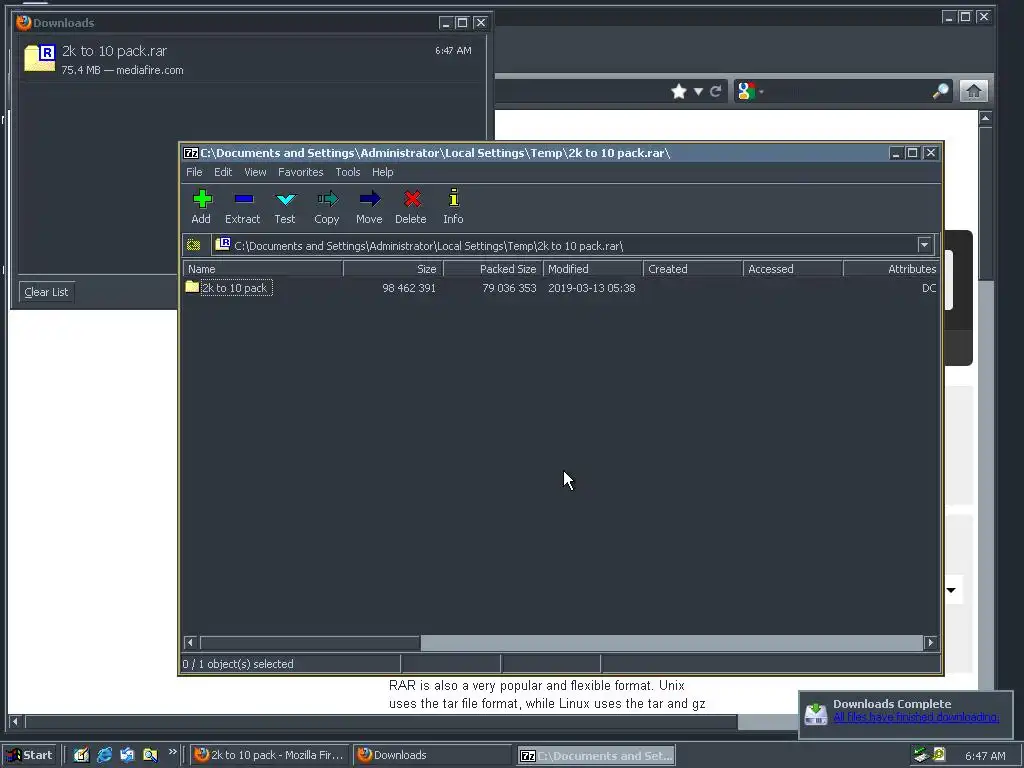Open the dropdown arrow on the web page
1024x768 pixels.
tap(951, 590)
